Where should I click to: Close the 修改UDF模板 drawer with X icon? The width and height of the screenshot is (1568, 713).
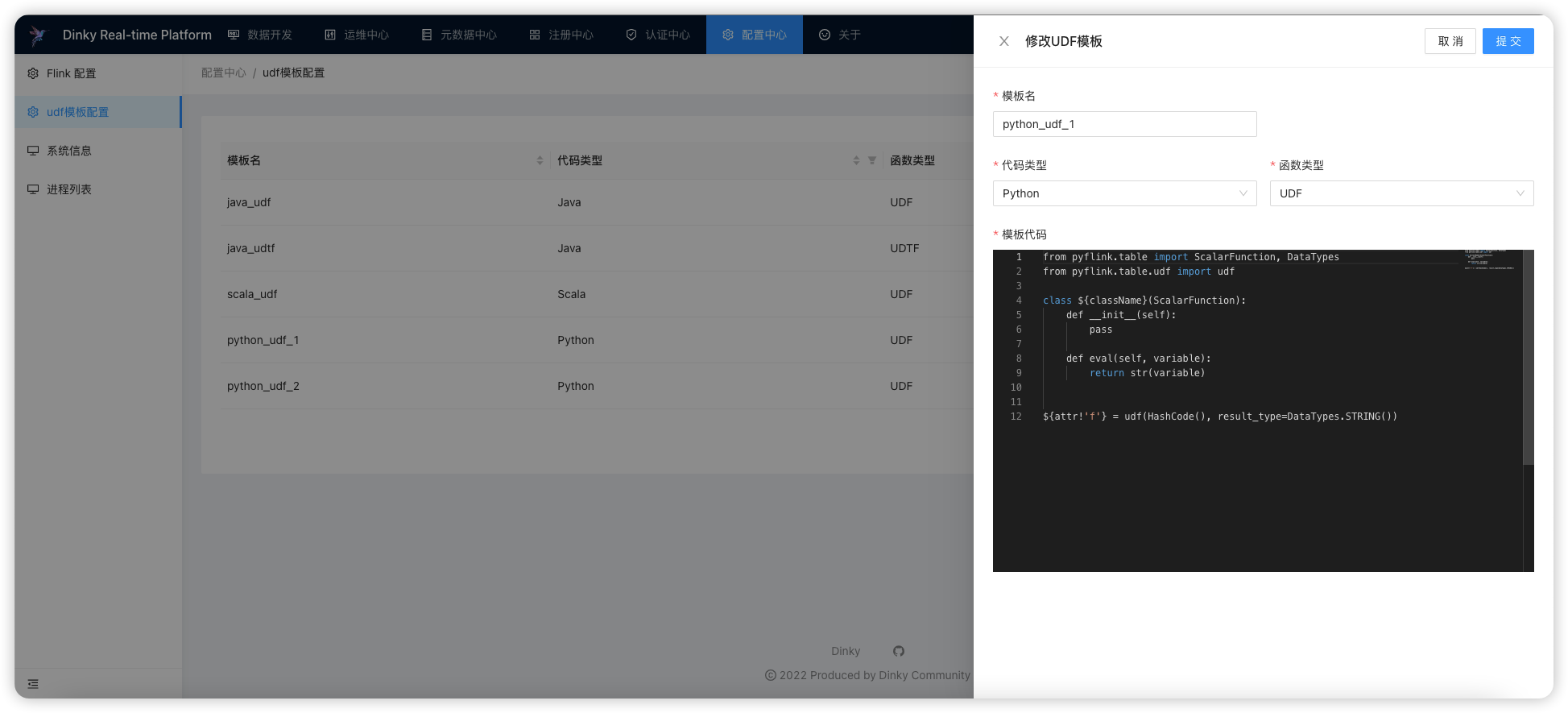point(1004,41)
